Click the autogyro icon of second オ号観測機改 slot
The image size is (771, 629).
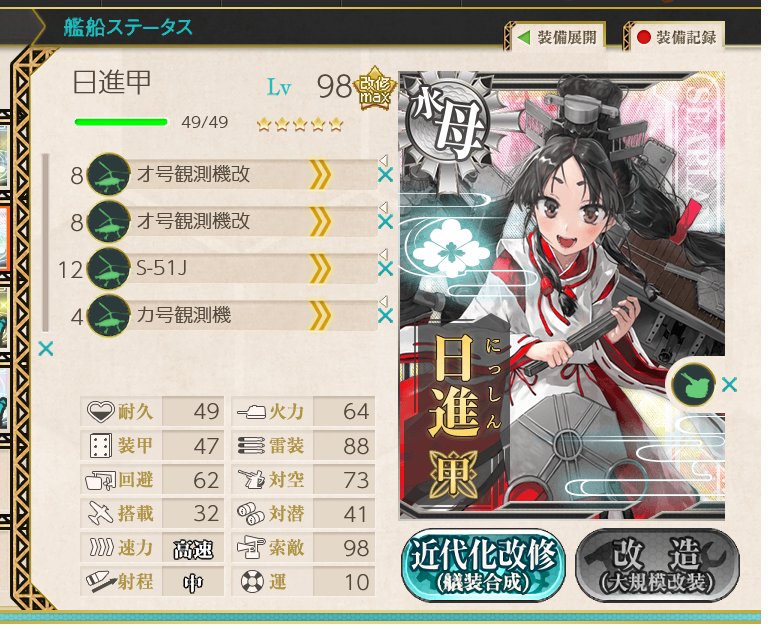pos(109,221)
